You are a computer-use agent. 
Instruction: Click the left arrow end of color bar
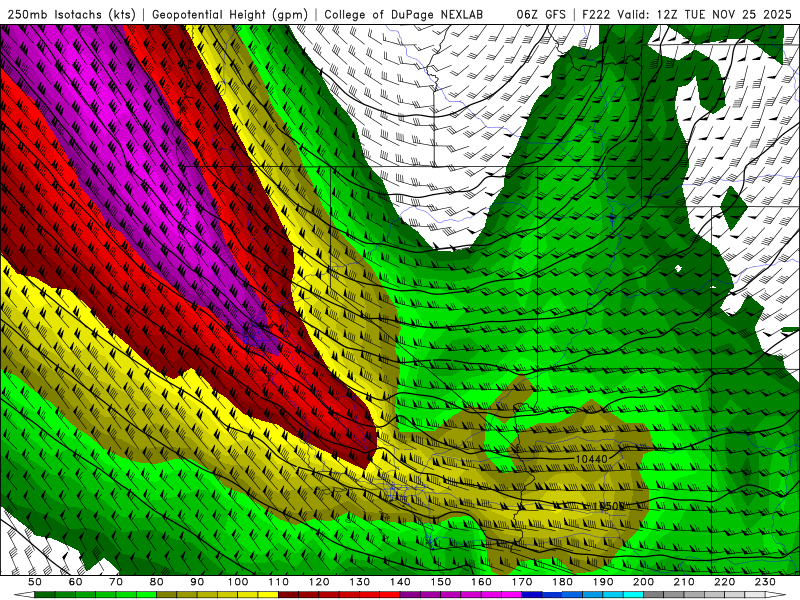click(x=24, y=595)
